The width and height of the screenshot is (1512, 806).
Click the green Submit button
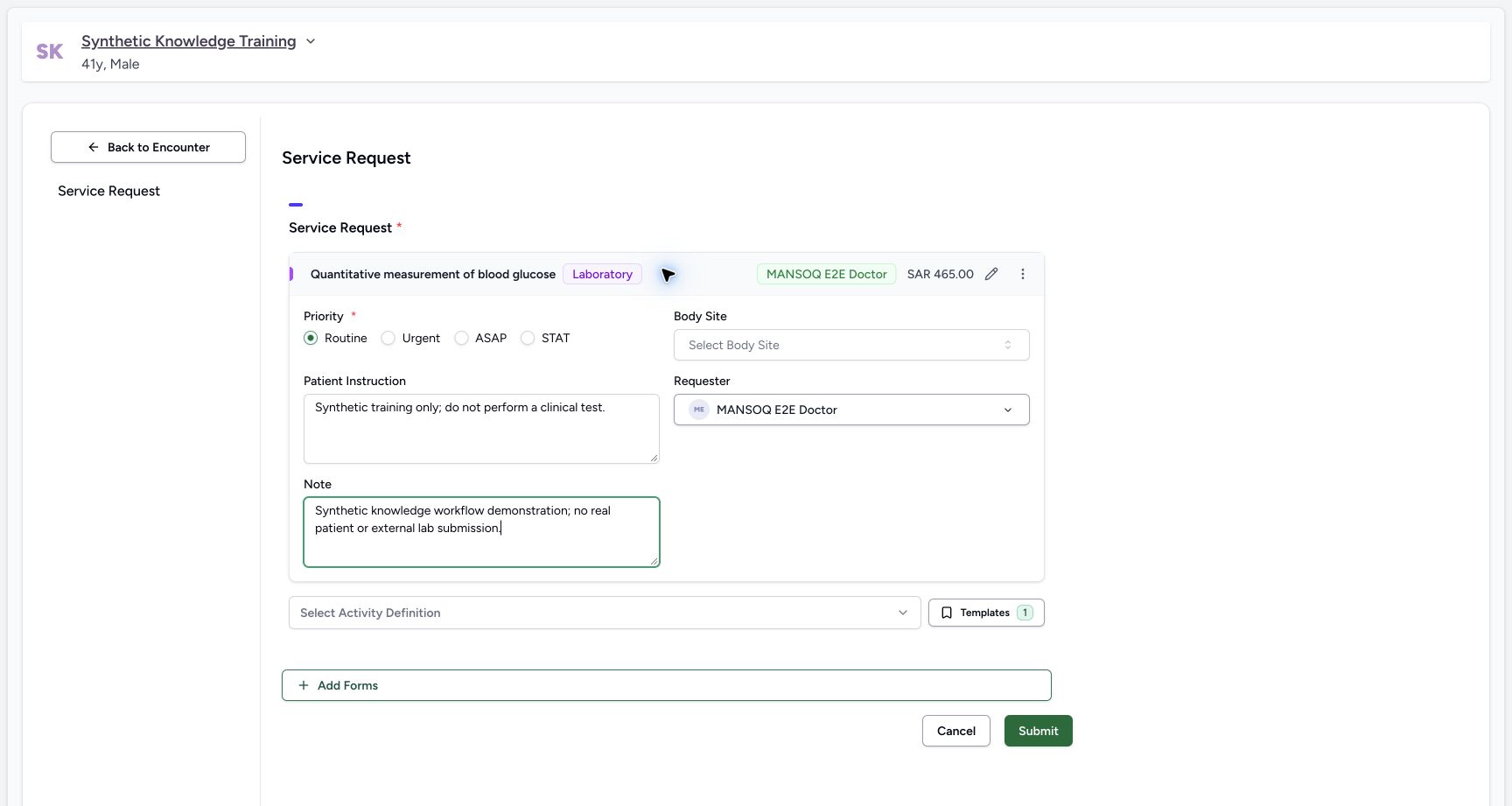click(x=1039, y=731)
